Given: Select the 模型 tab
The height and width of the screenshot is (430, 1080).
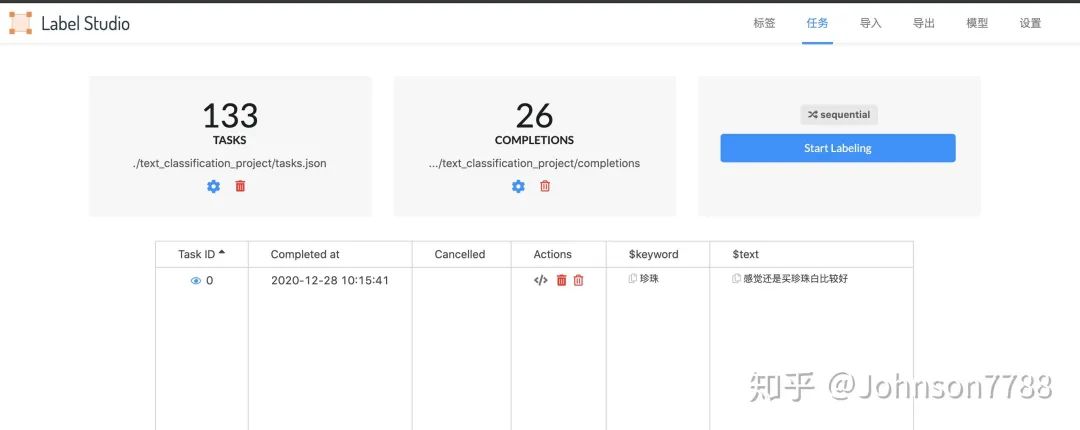Looking at the screenshot, I should point(977,23).
